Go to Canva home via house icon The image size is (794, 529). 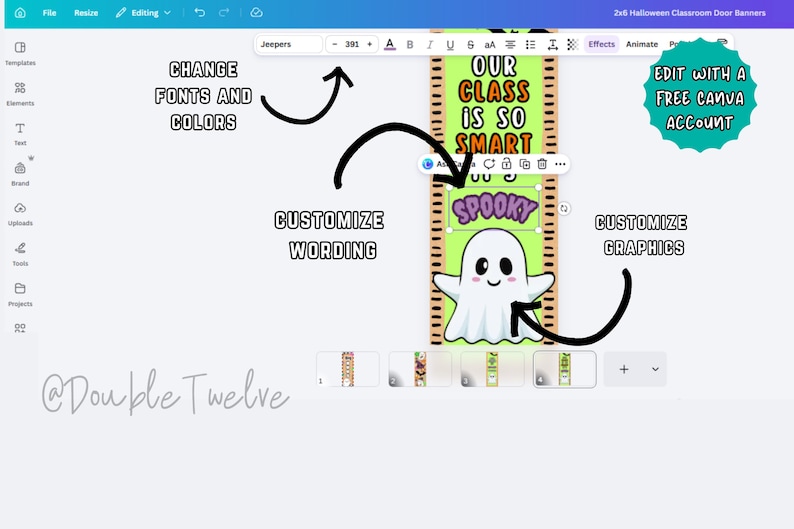20,13
